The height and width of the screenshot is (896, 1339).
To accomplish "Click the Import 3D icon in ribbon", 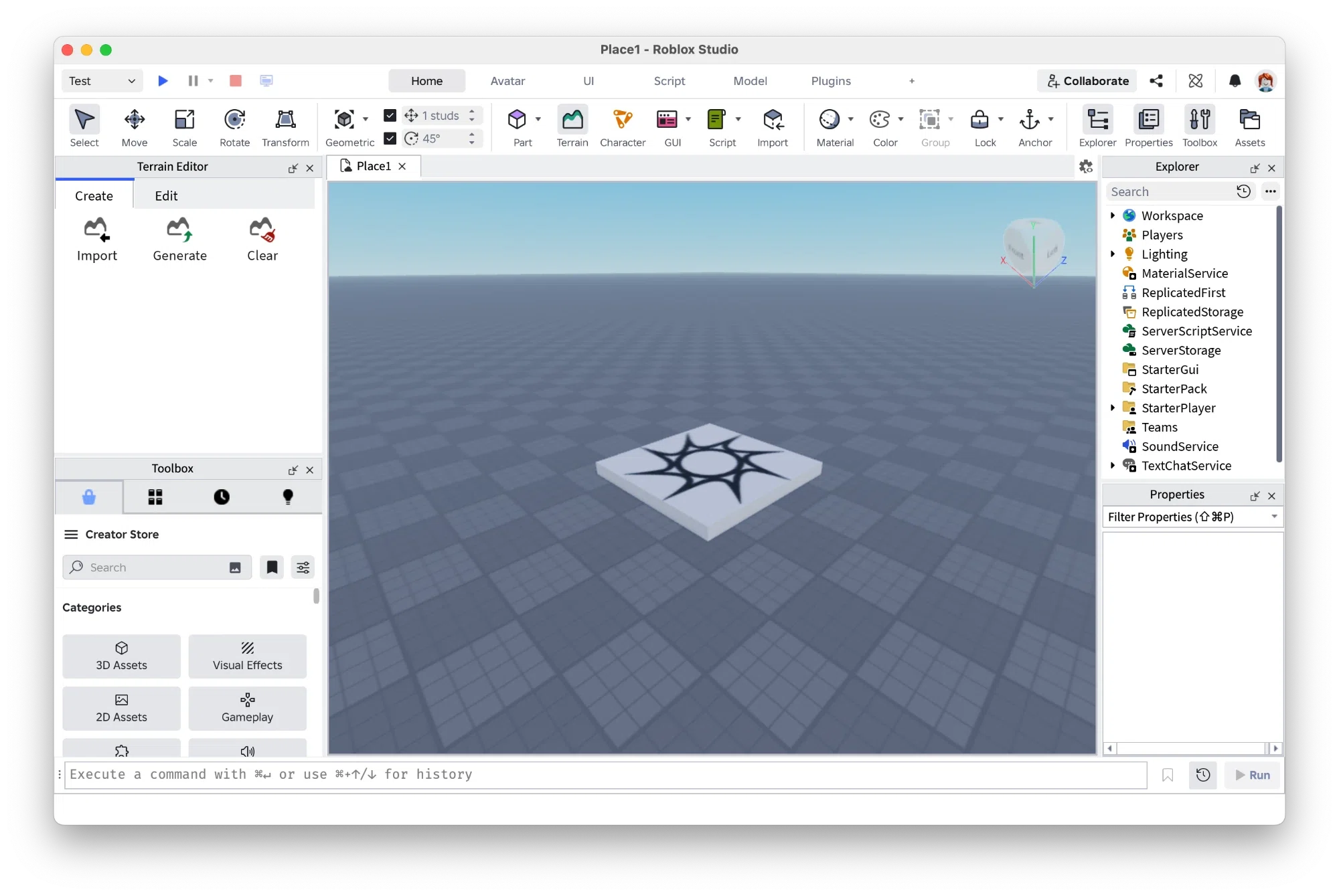I will (773, 126).
